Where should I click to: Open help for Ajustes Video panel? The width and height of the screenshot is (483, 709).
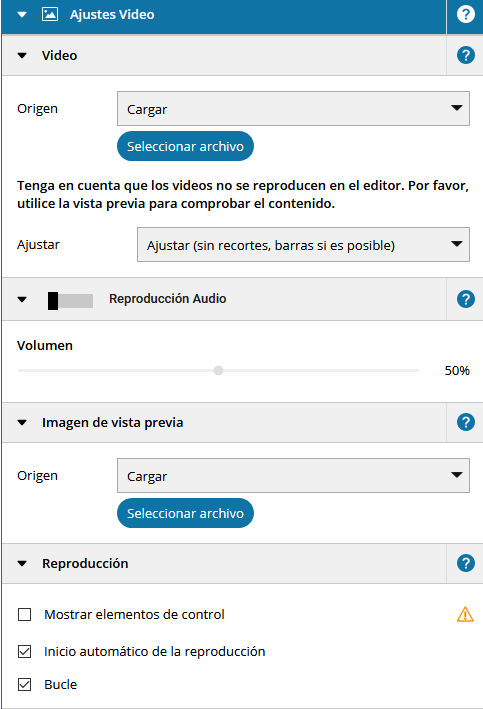(465, 14)
